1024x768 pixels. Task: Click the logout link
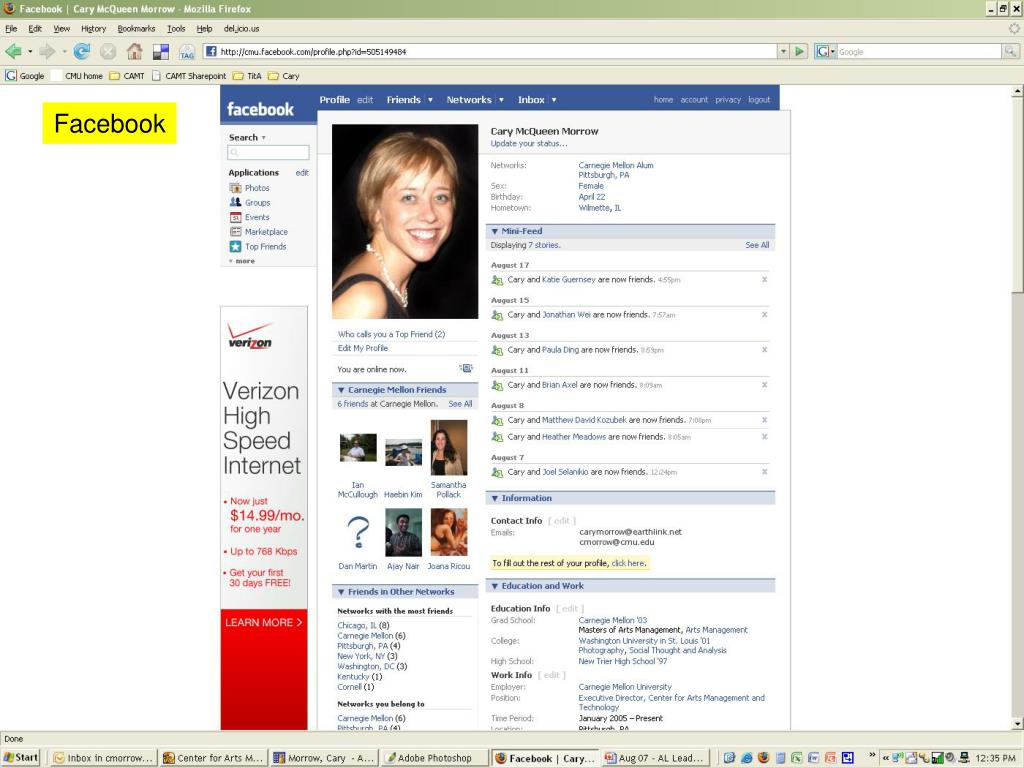coord(759,100)
